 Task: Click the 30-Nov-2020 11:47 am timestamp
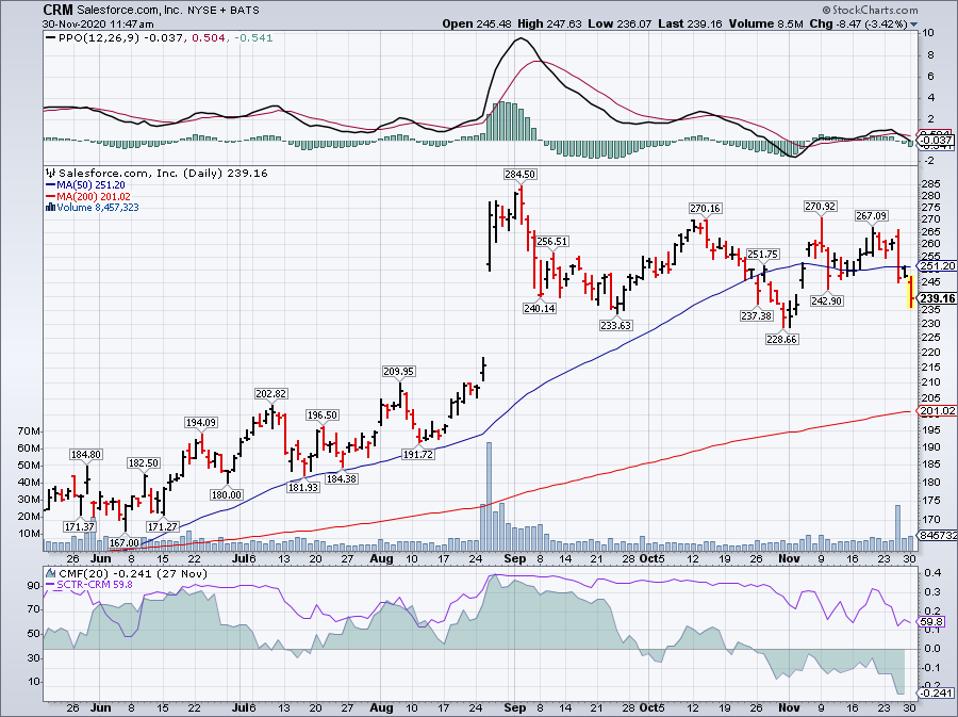coord(98,24)
